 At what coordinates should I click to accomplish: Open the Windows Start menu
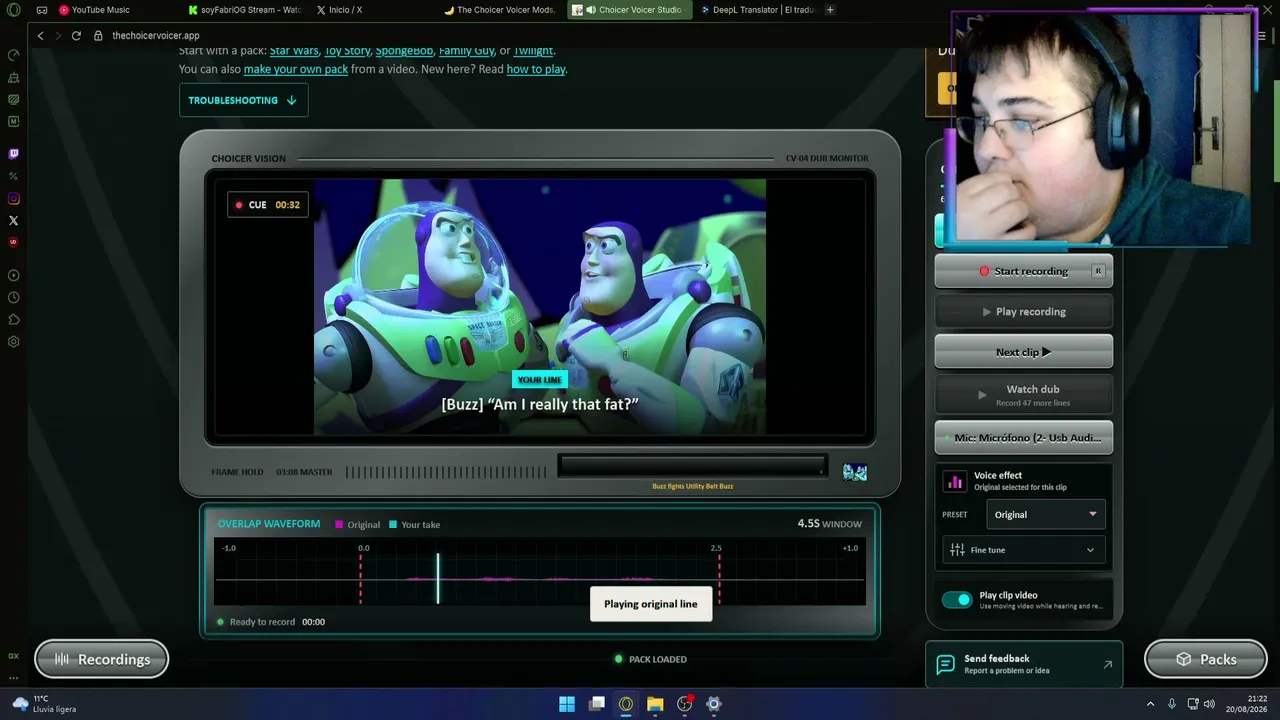click(x=567, y=704)
